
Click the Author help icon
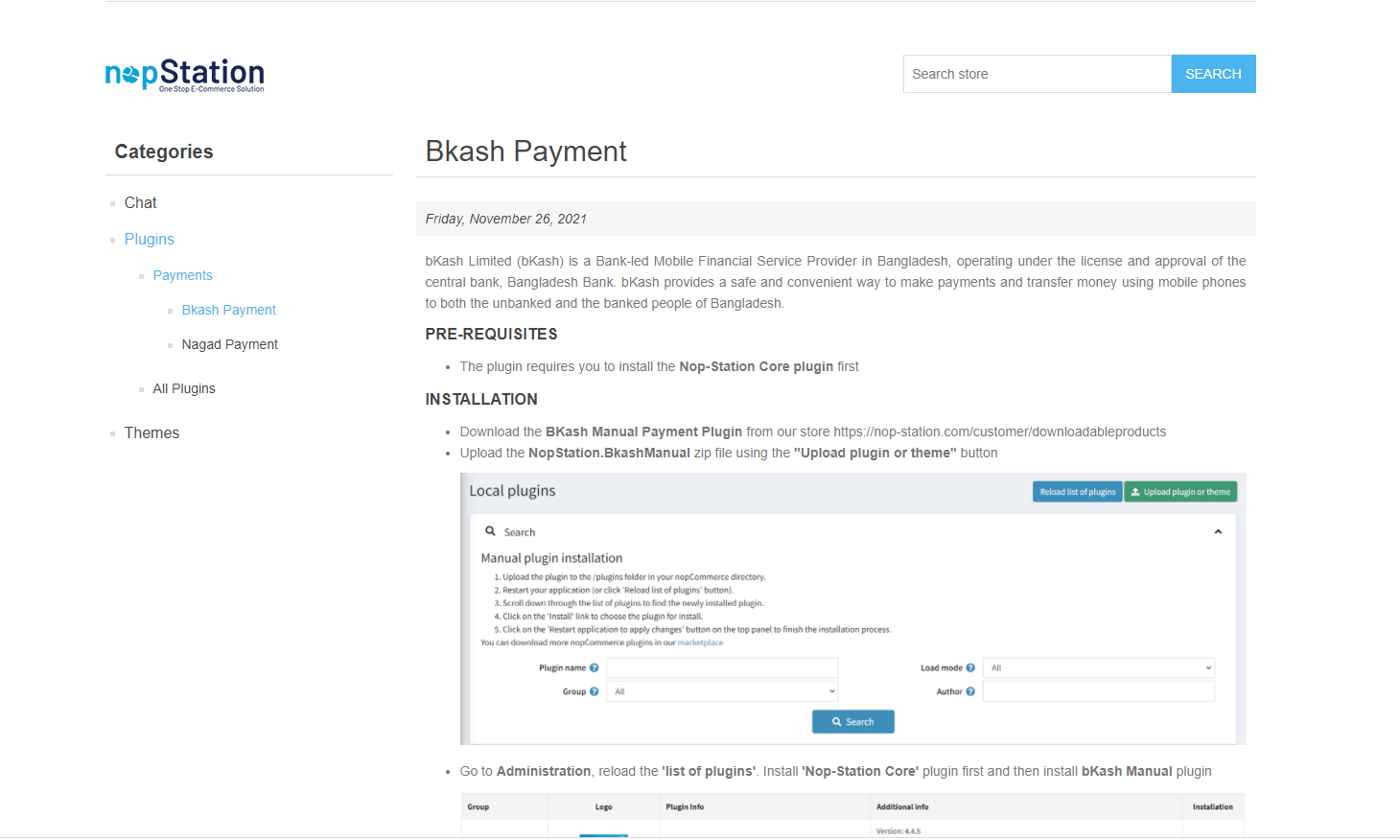click(970, 691)
